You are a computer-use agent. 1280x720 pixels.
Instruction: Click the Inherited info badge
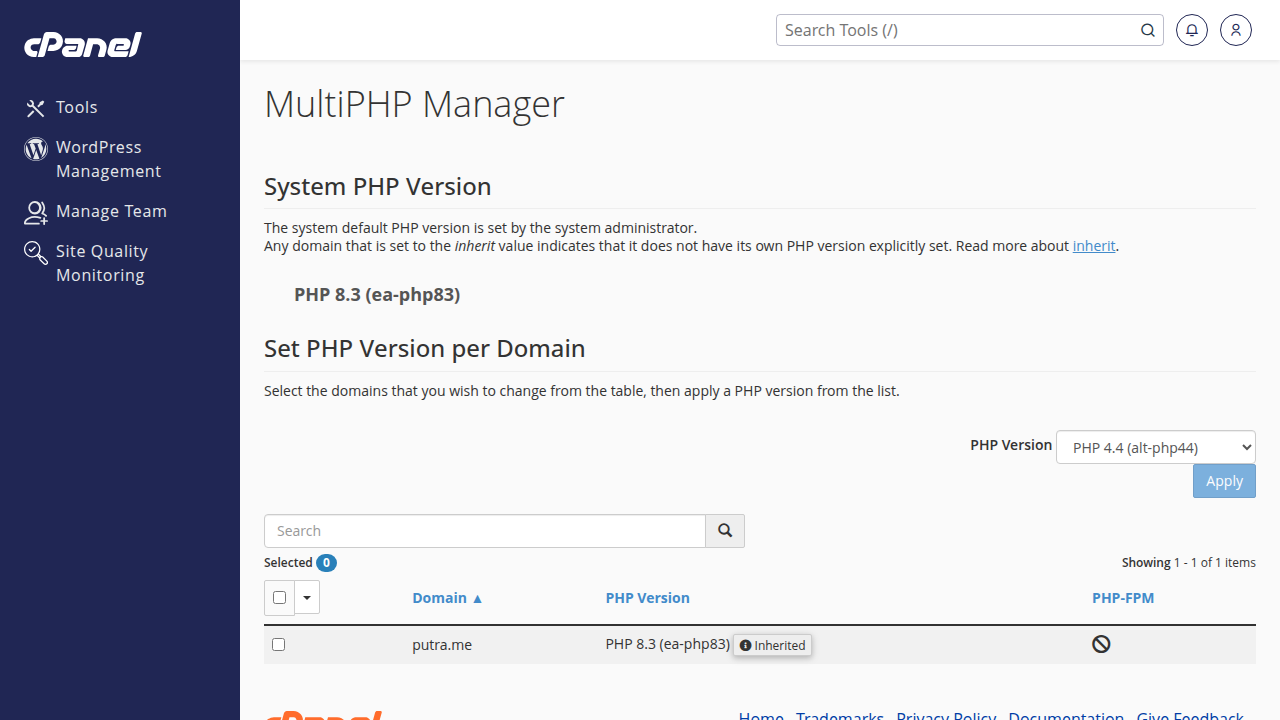773,645
